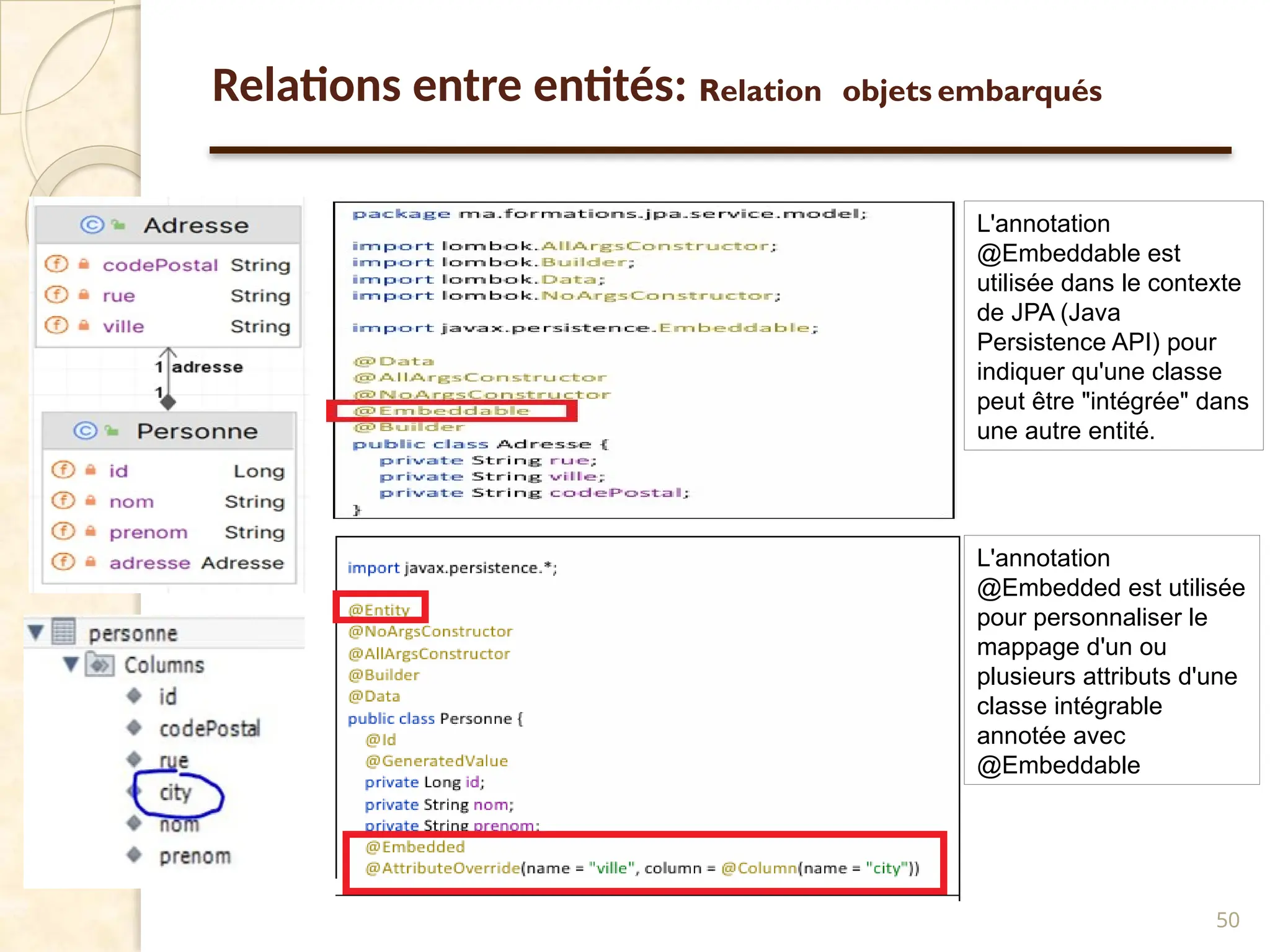This screenshot has height=952, width=1270.
Task: Select the city column in the tree
Action: (x=175, y=792)
